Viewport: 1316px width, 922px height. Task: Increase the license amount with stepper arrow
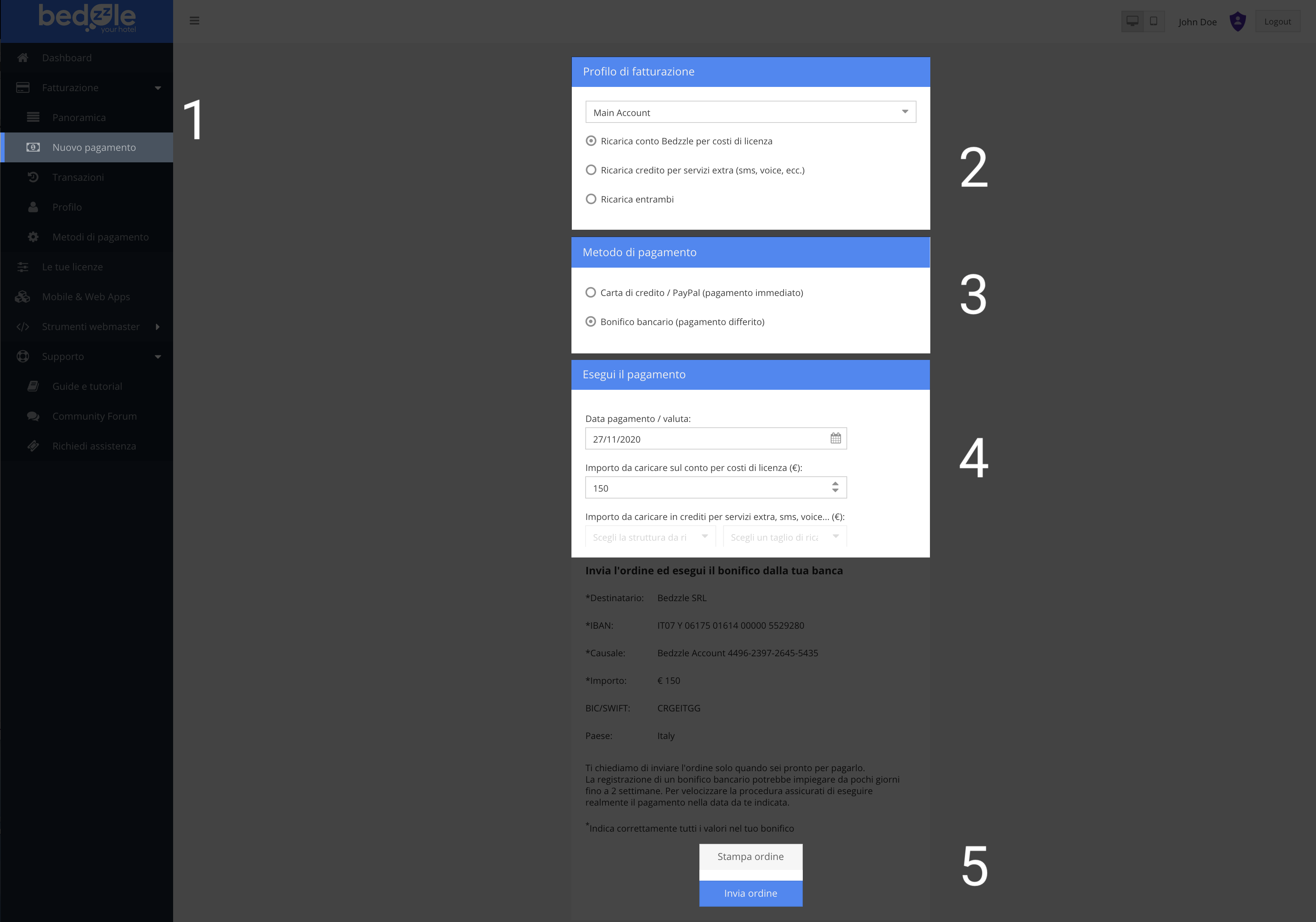pyautogui.click(x=835, y=484)
